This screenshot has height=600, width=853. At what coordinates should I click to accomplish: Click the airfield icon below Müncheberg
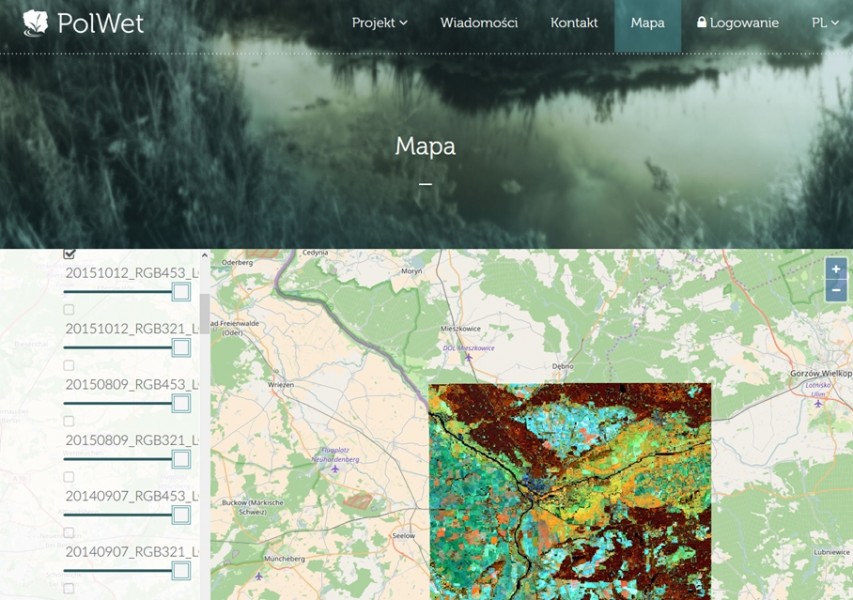point(259,576)
